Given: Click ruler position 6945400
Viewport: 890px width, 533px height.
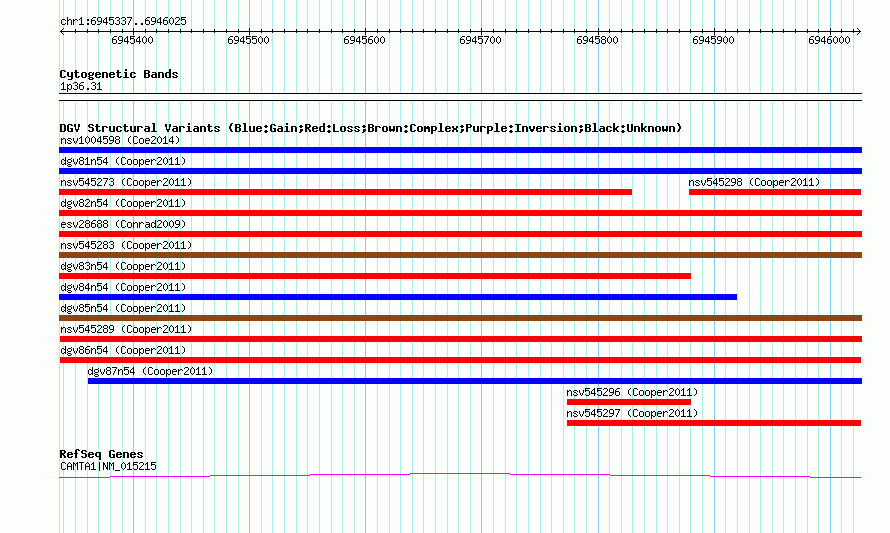Looking at the screenshot, I should coord(132,40).
